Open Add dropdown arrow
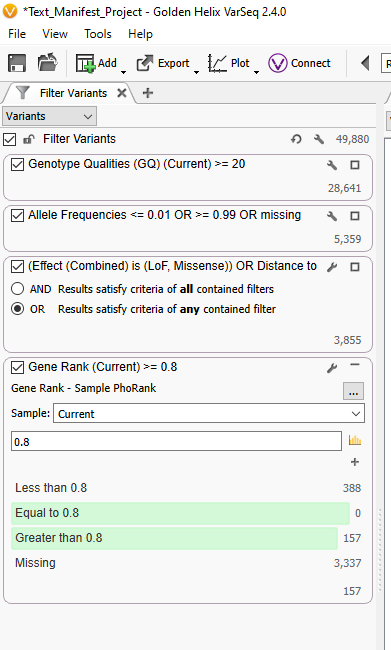Image resolution: width=391 pixels, height=650 pixels. pyautogui.click(x=124, y=72)
